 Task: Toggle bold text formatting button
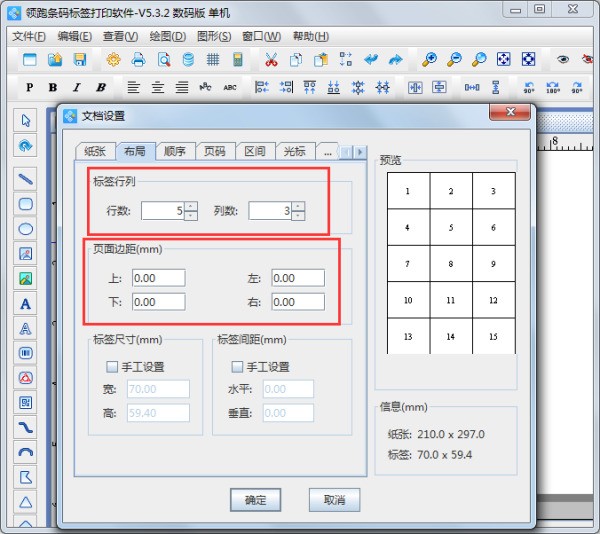coord(52,87)
